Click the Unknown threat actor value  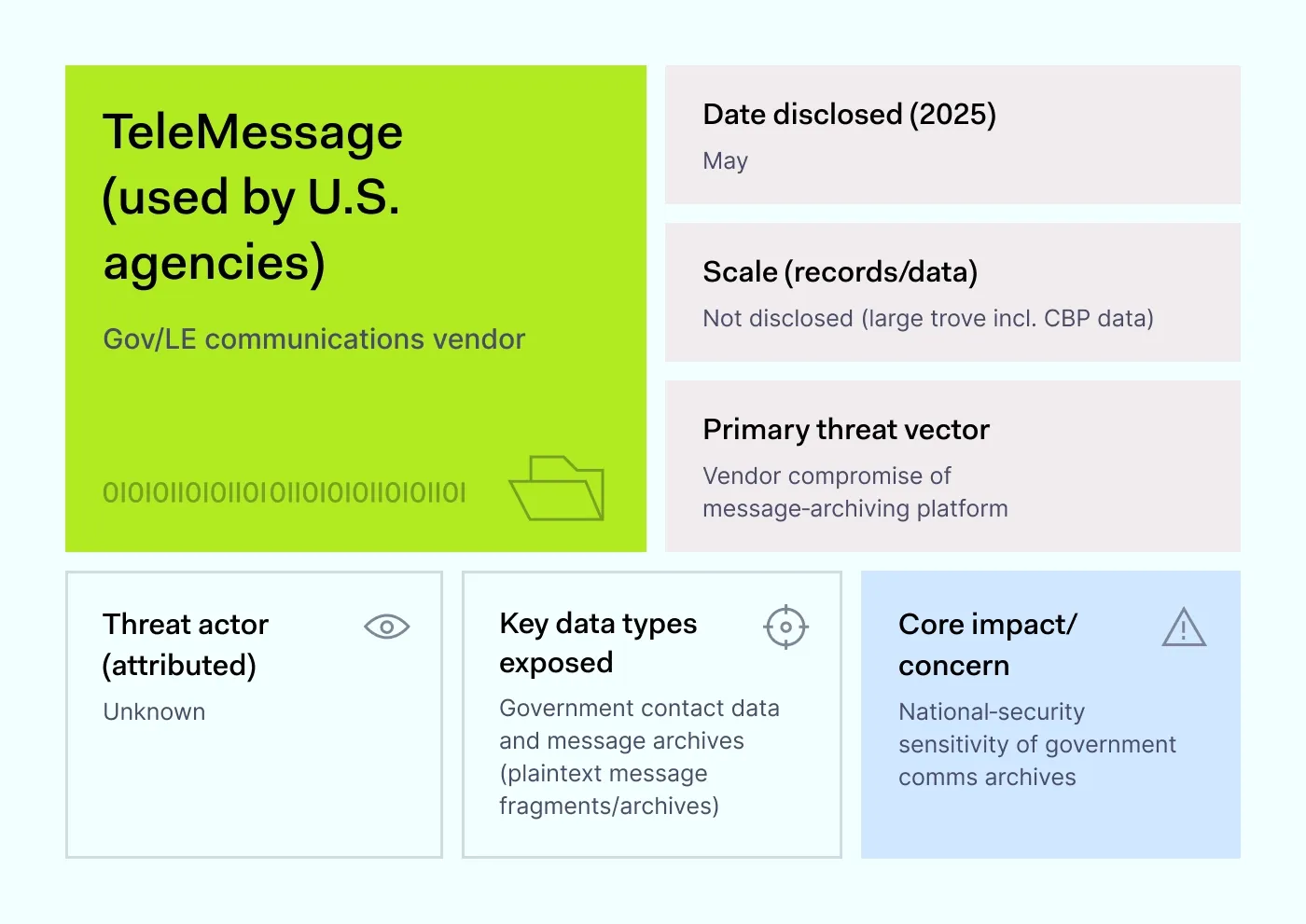154,712
